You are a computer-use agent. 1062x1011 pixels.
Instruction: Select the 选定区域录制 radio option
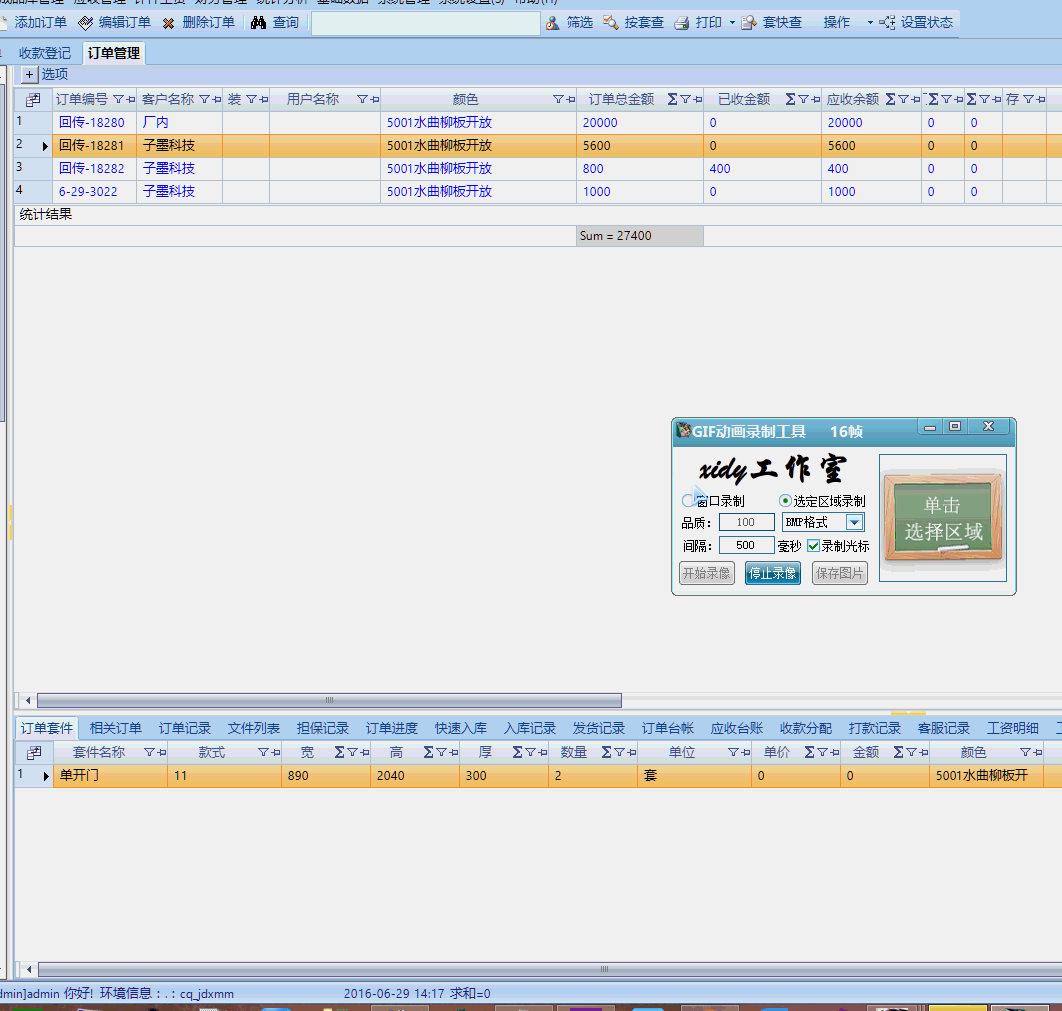point(785,501)
